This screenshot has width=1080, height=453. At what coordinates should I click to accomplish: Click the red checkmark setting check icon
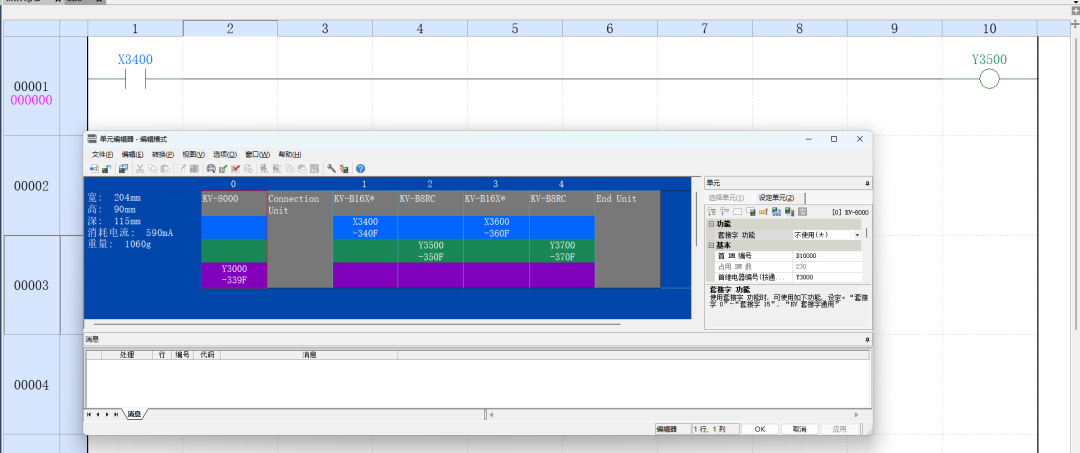click(236, 169)
